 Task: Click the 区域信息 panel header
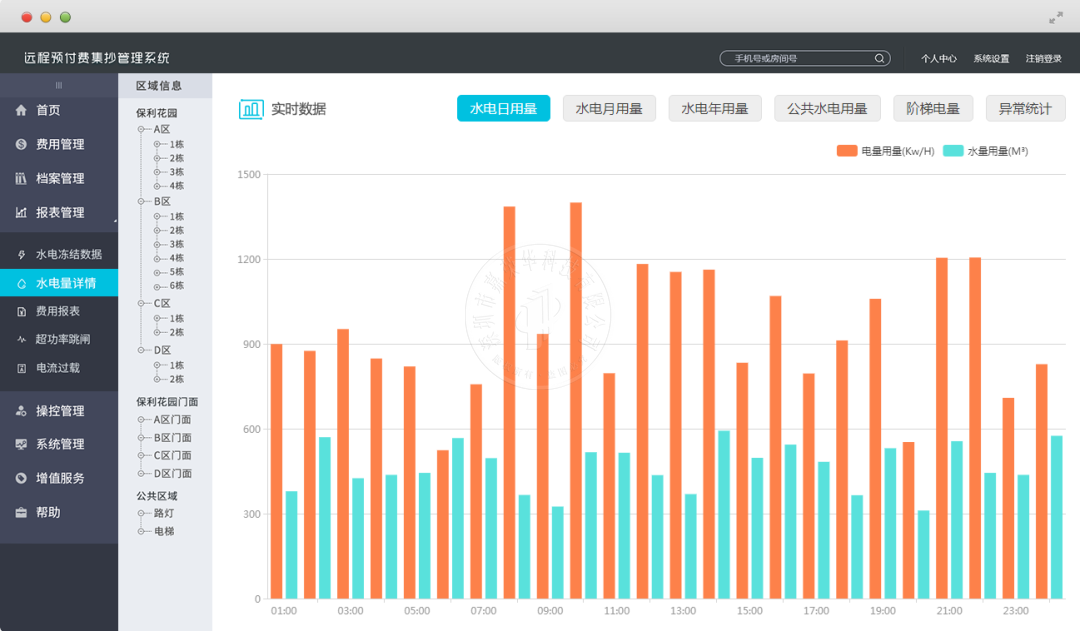click(165, 85)
